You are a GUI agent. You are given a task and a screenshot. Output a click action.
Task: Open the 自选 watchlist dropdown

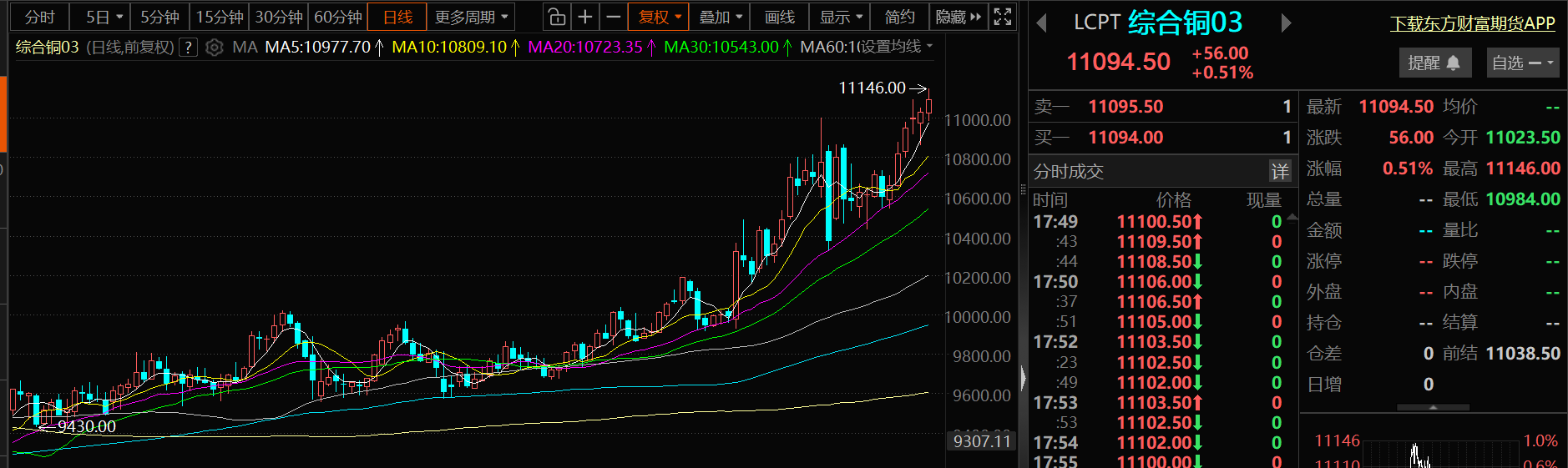point(1522,63)
